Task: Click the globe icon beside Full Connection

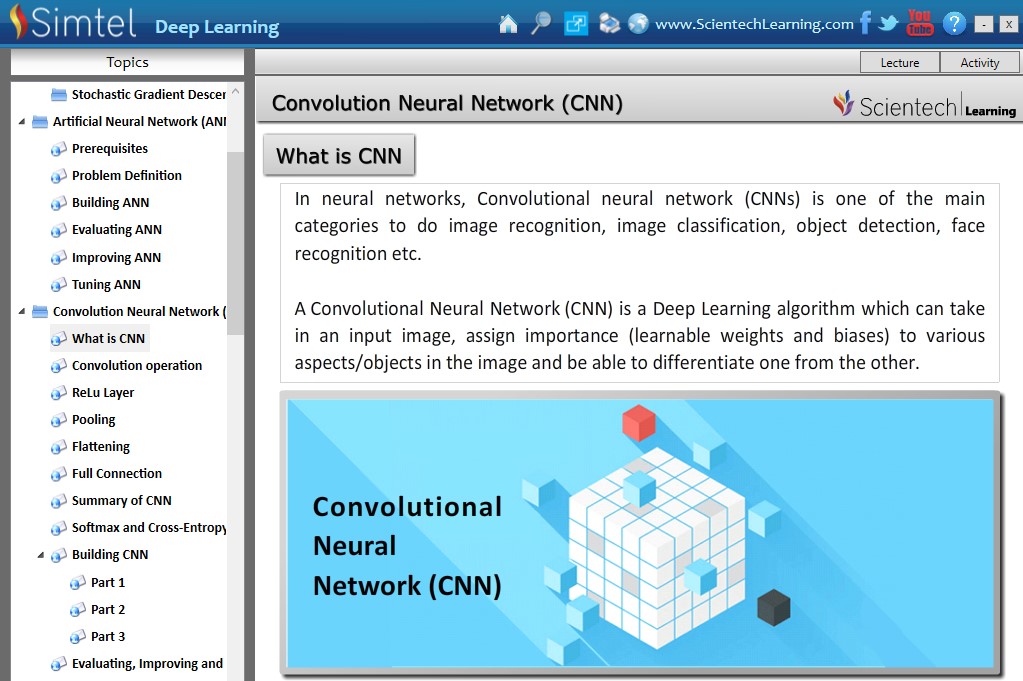Action: click(x=59, y=474)
